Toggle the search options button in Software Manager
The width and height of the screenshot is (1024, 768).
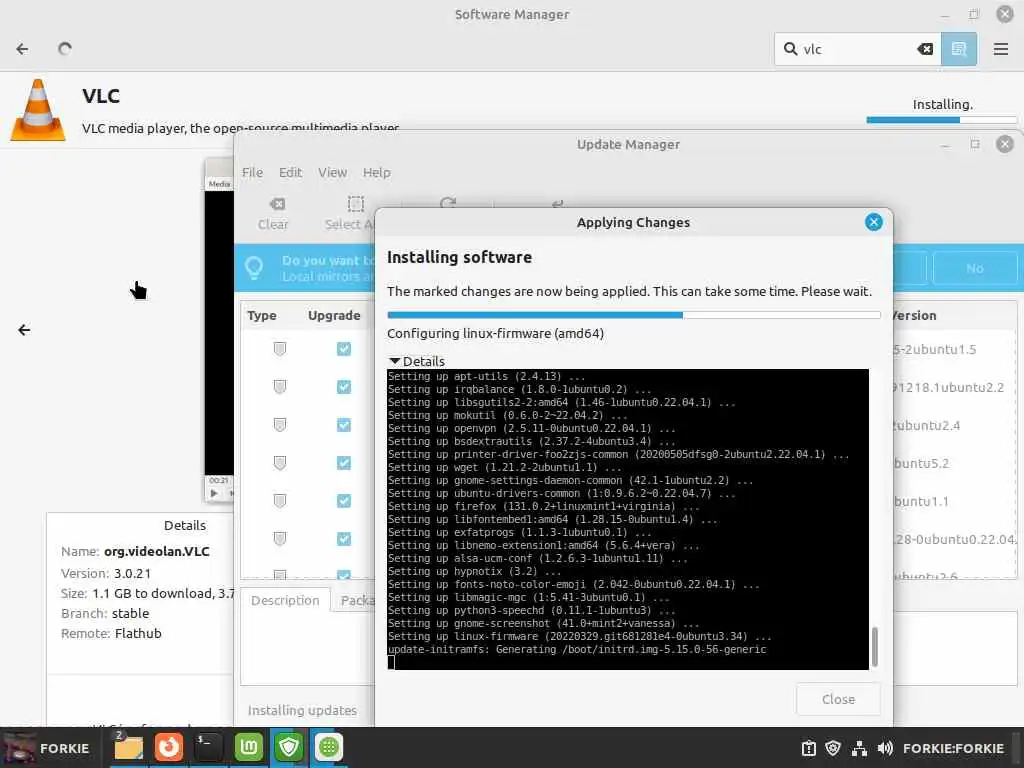tap(959, 49)
